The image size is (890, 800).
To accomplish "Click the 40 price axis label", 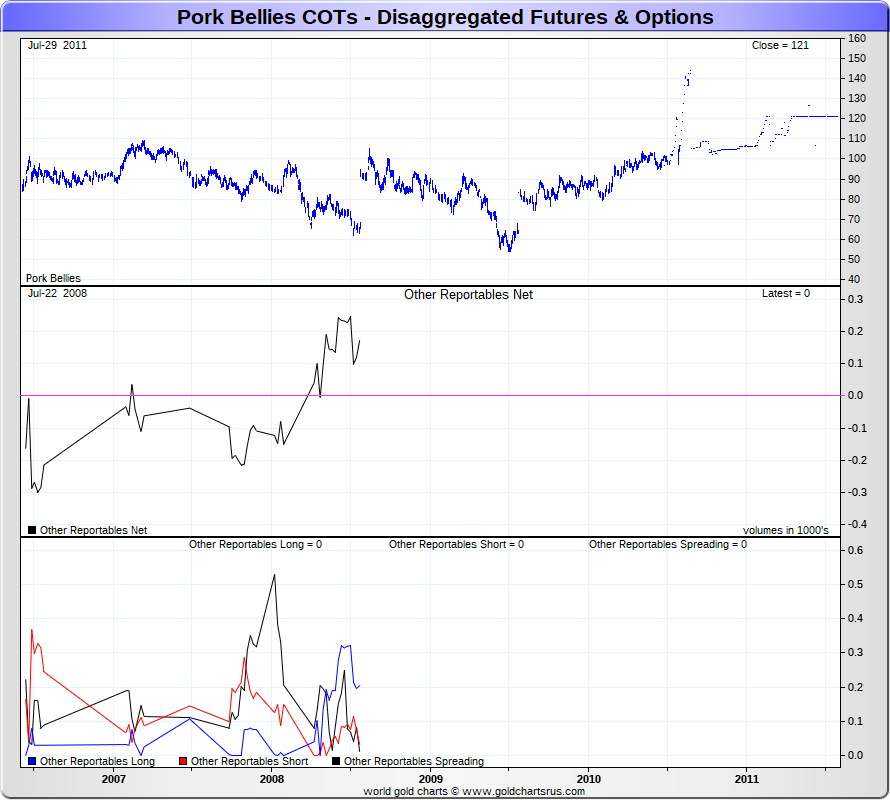I will (854, 279).
